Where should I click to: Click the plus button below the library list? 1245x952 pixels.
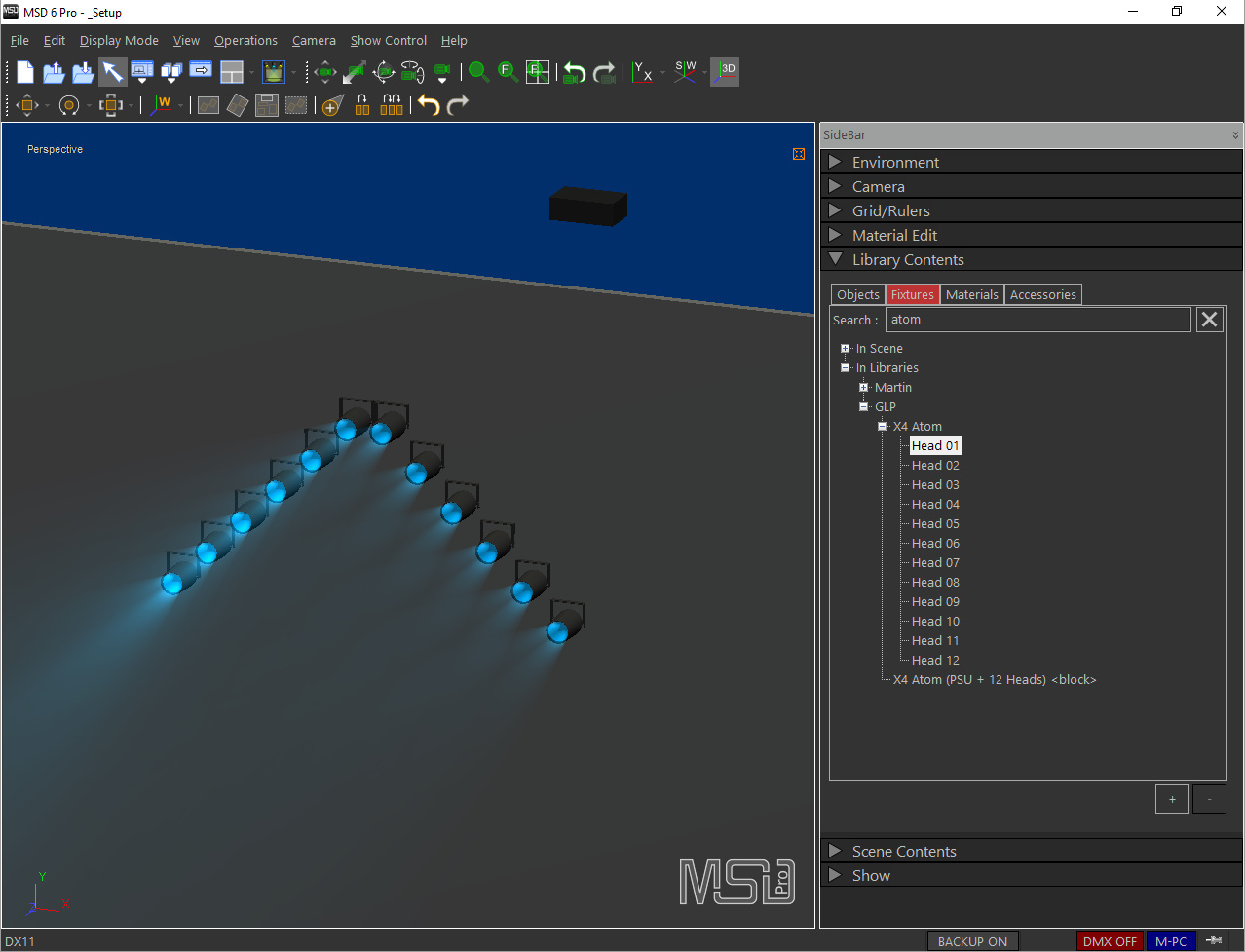click(1172, 799)
